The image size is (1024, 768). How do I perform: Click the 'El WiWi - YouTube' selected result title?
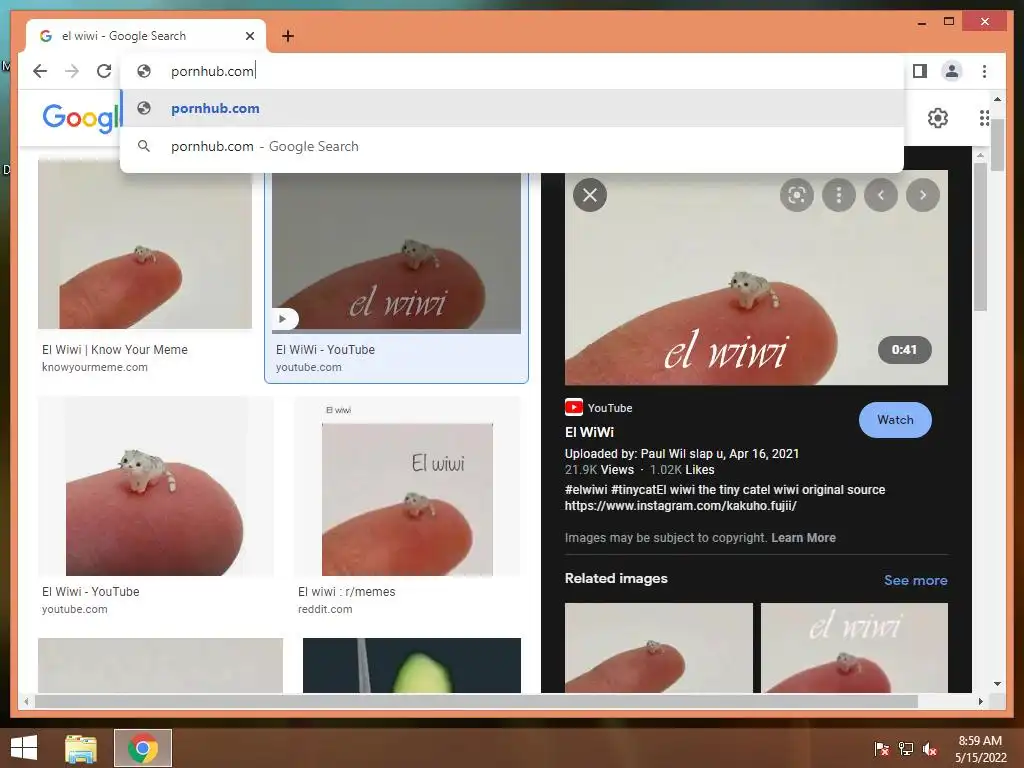[325, 349]
